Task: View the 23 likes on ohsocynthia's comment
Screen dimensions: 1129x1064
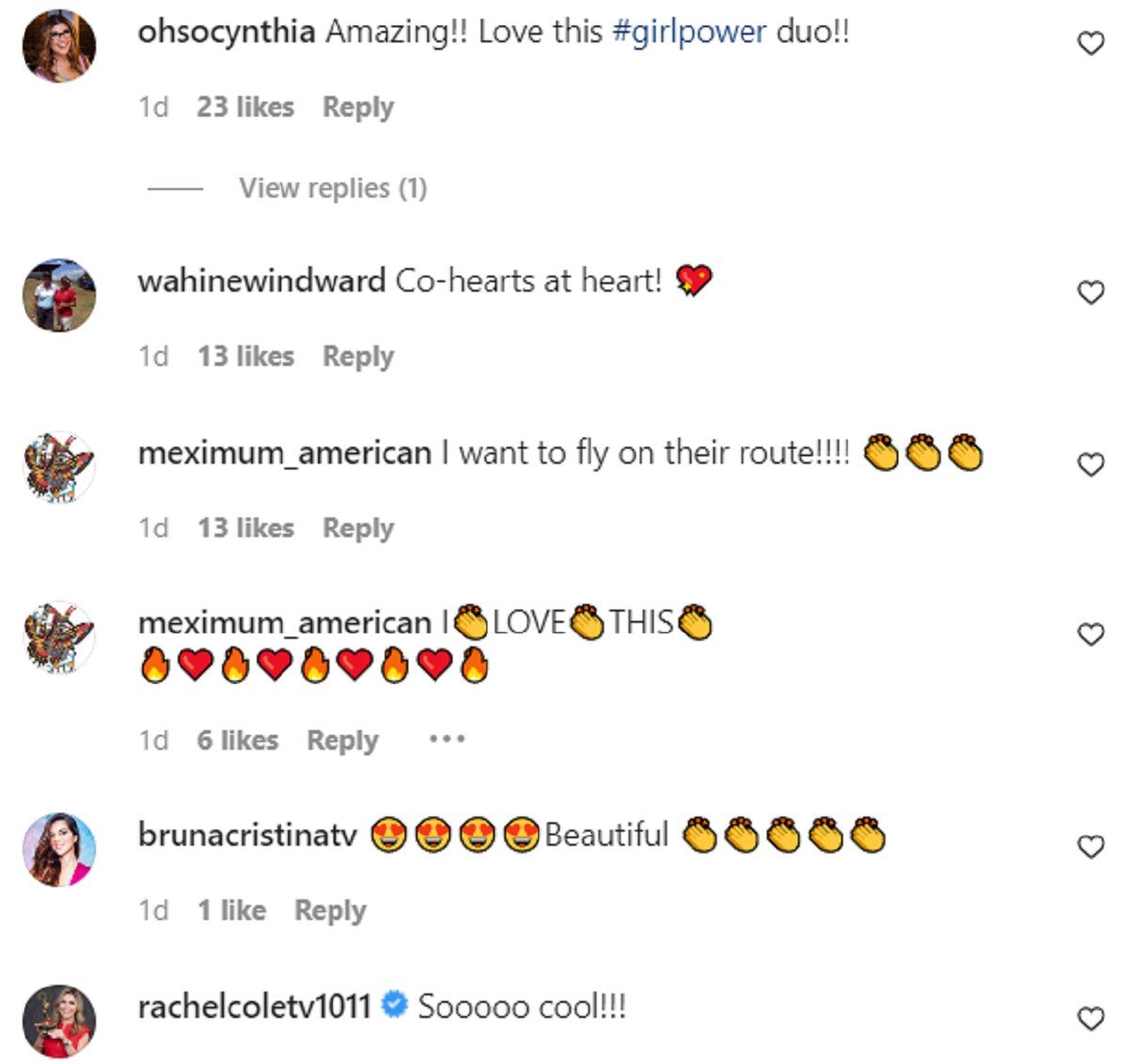Action: tap(245, 107)
